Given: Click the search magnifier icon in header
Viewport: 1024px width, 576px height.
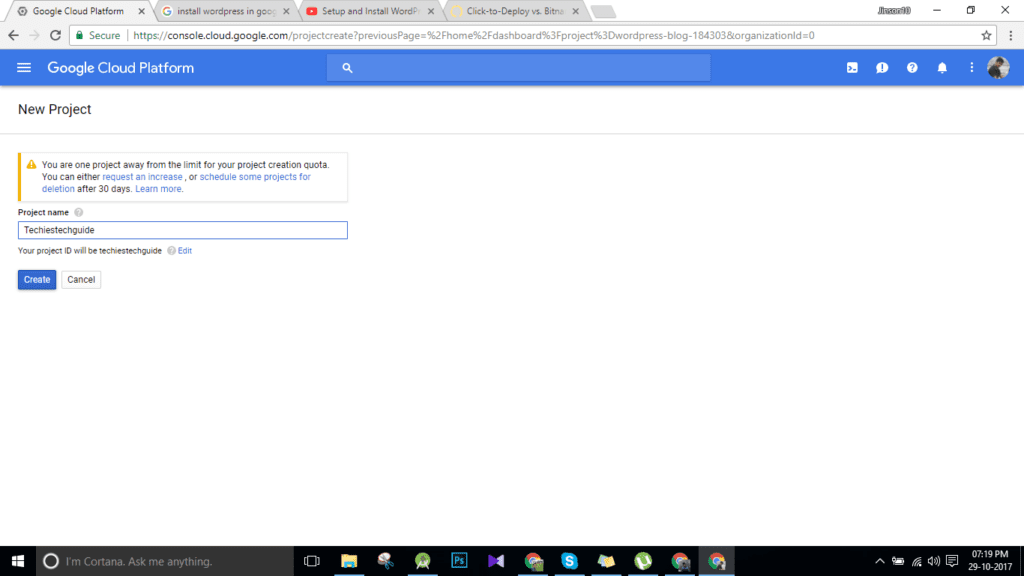Looking at the screenshot, I should coord(347,68).
